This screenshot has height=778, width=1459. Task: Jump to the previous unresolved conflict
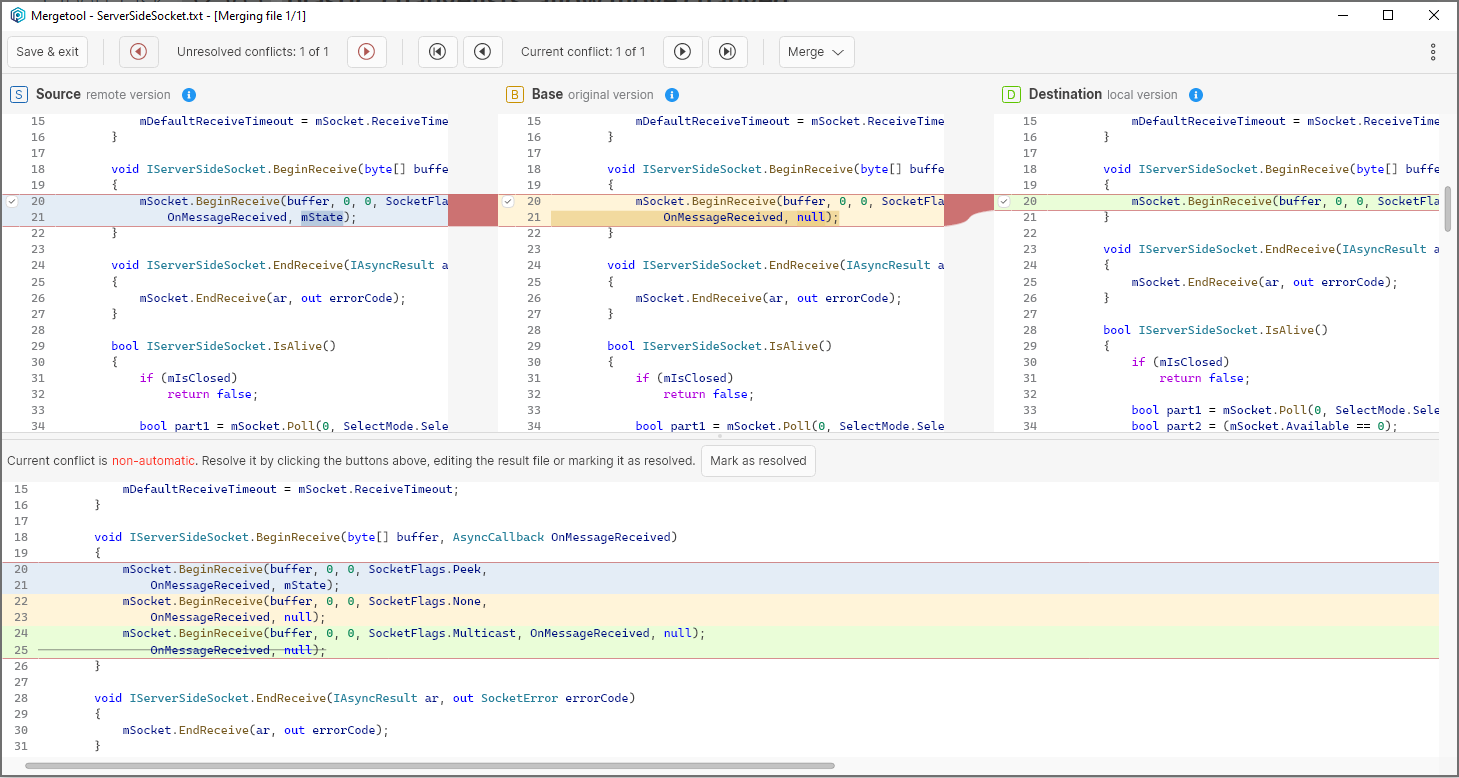click(x=138, y=51)
